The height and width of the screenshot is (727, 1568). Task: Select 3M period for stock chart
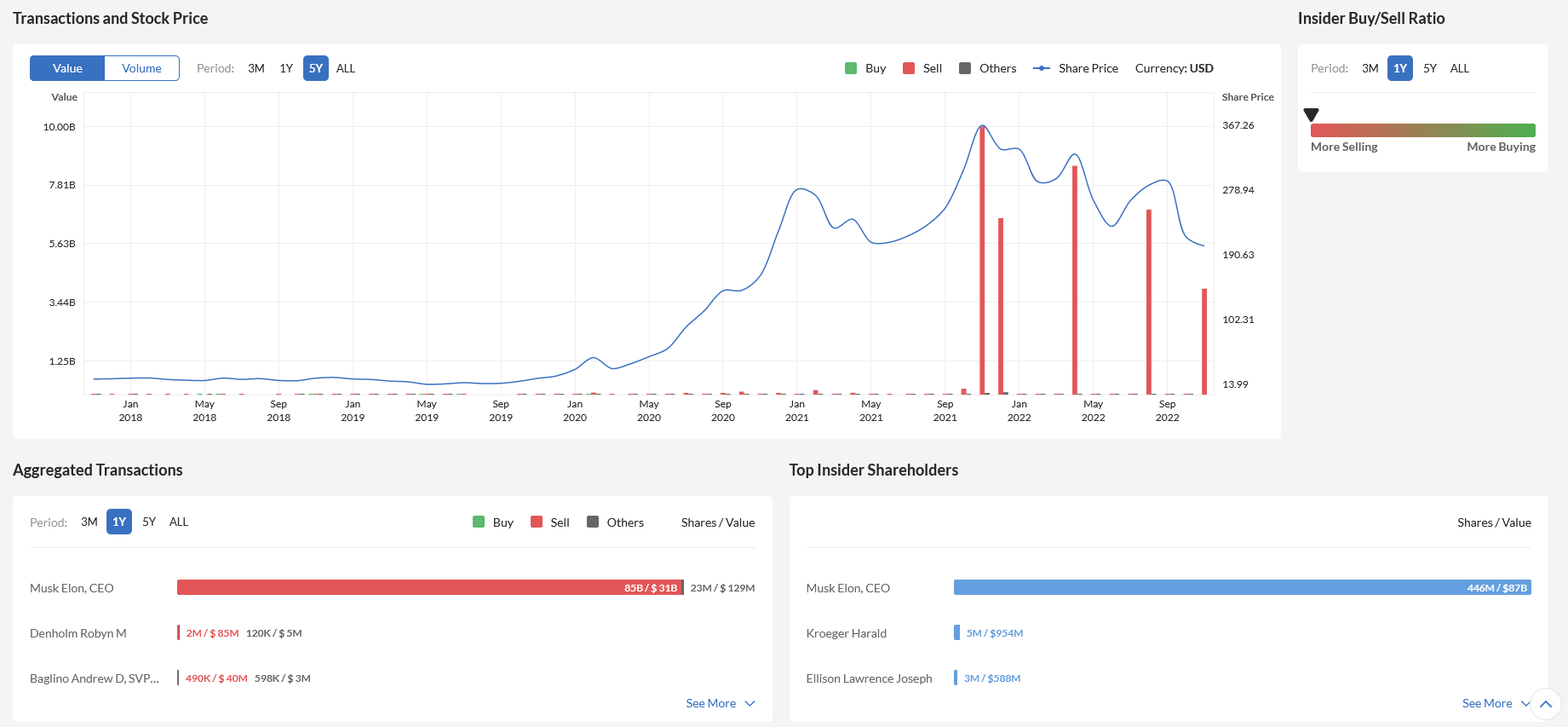(256, 68)
